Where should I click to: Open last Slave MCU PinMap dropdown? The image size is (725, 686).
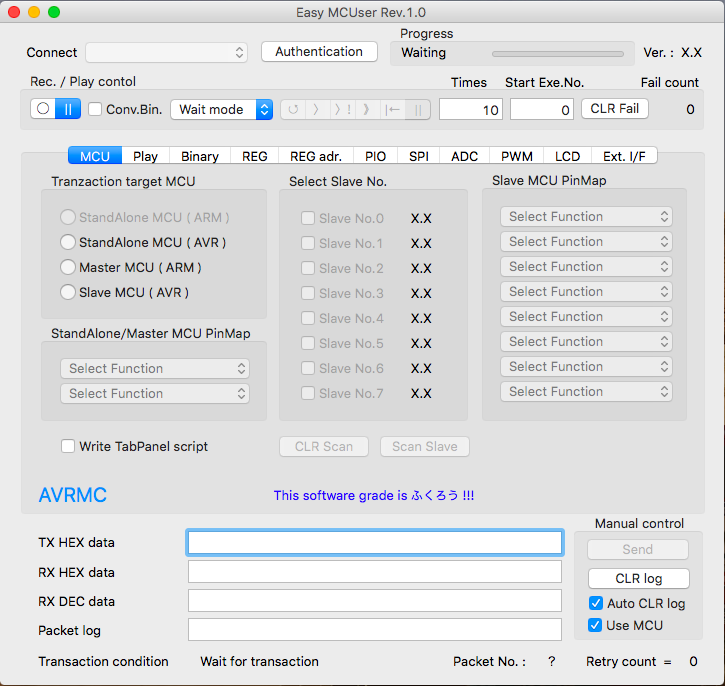tap(586, 391)
